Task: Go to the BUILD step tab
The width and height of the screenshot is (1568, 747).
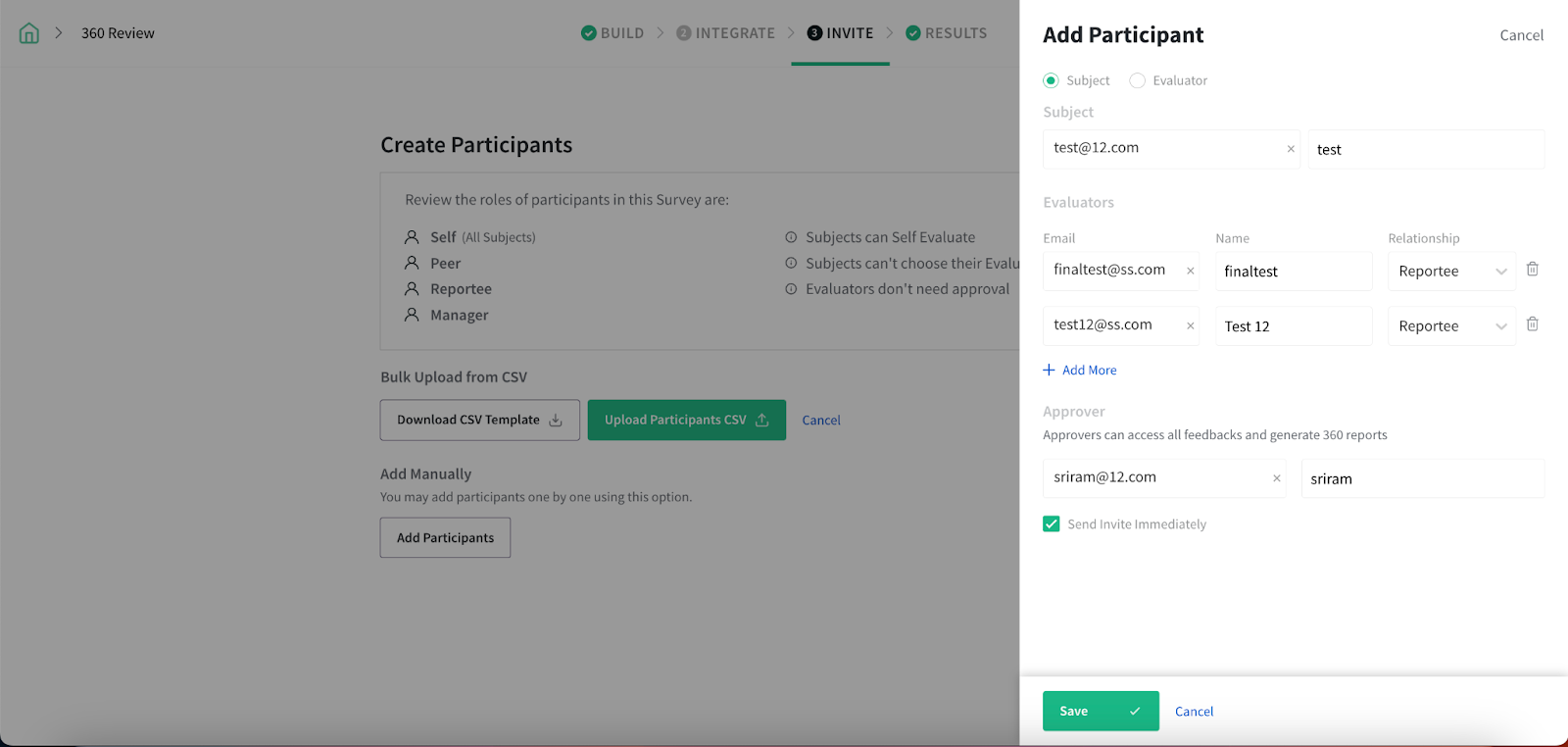Action: (613, 33)
